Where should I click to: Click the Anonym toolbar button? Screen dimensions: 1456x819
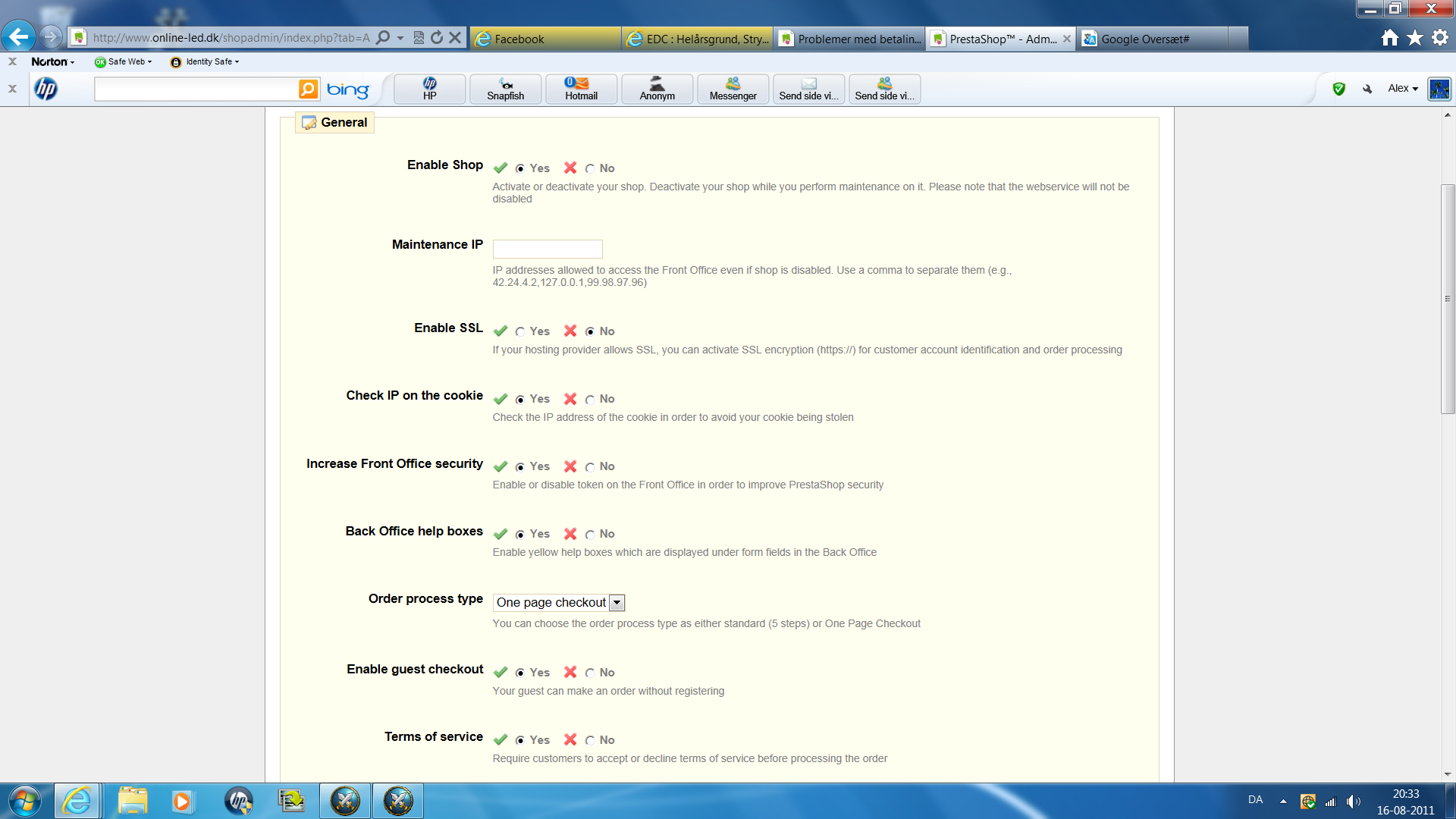coord(657,89)
